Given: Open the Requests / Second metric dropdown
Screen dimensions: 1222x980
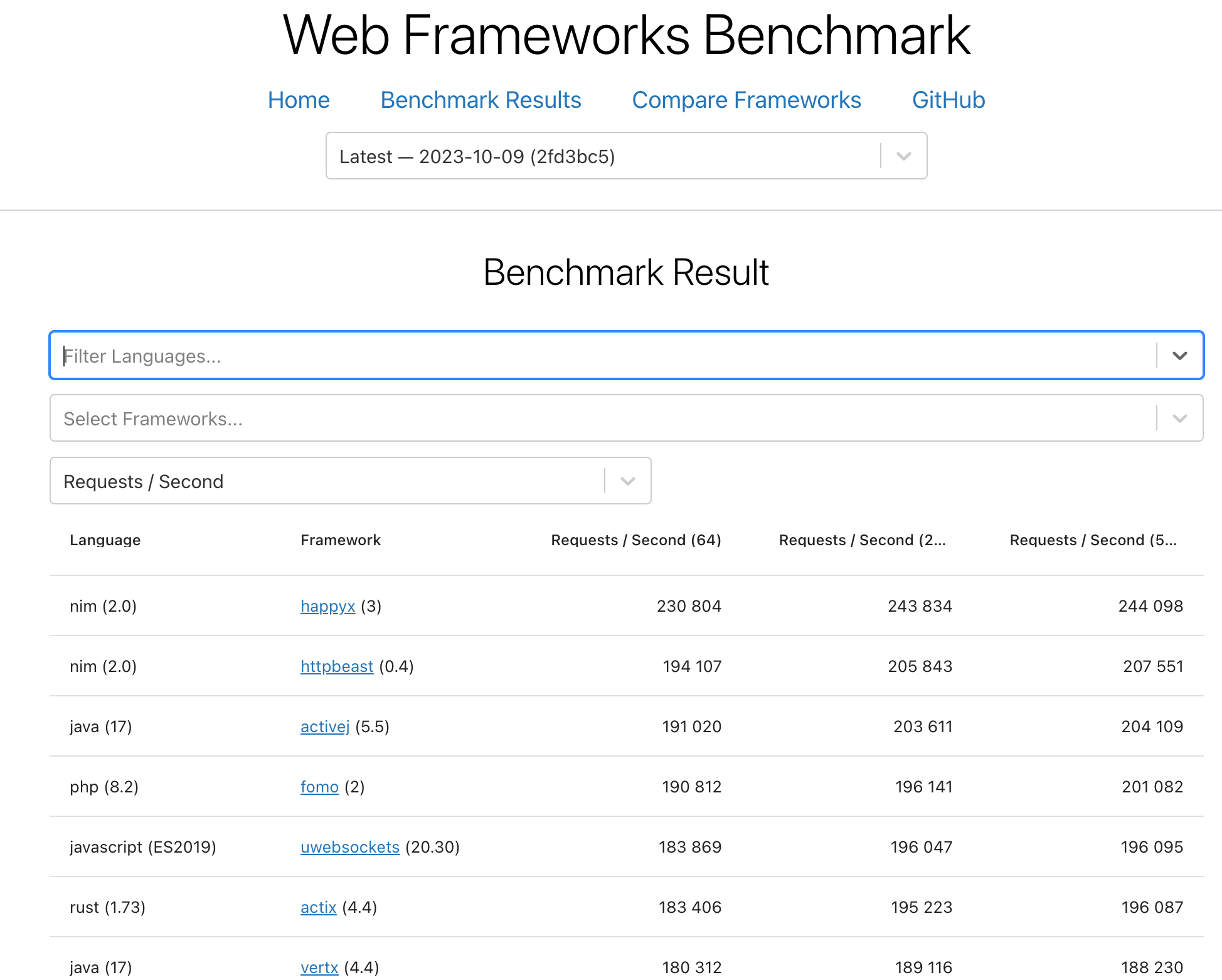Looking at the screenshot, I should click(627, 481).
